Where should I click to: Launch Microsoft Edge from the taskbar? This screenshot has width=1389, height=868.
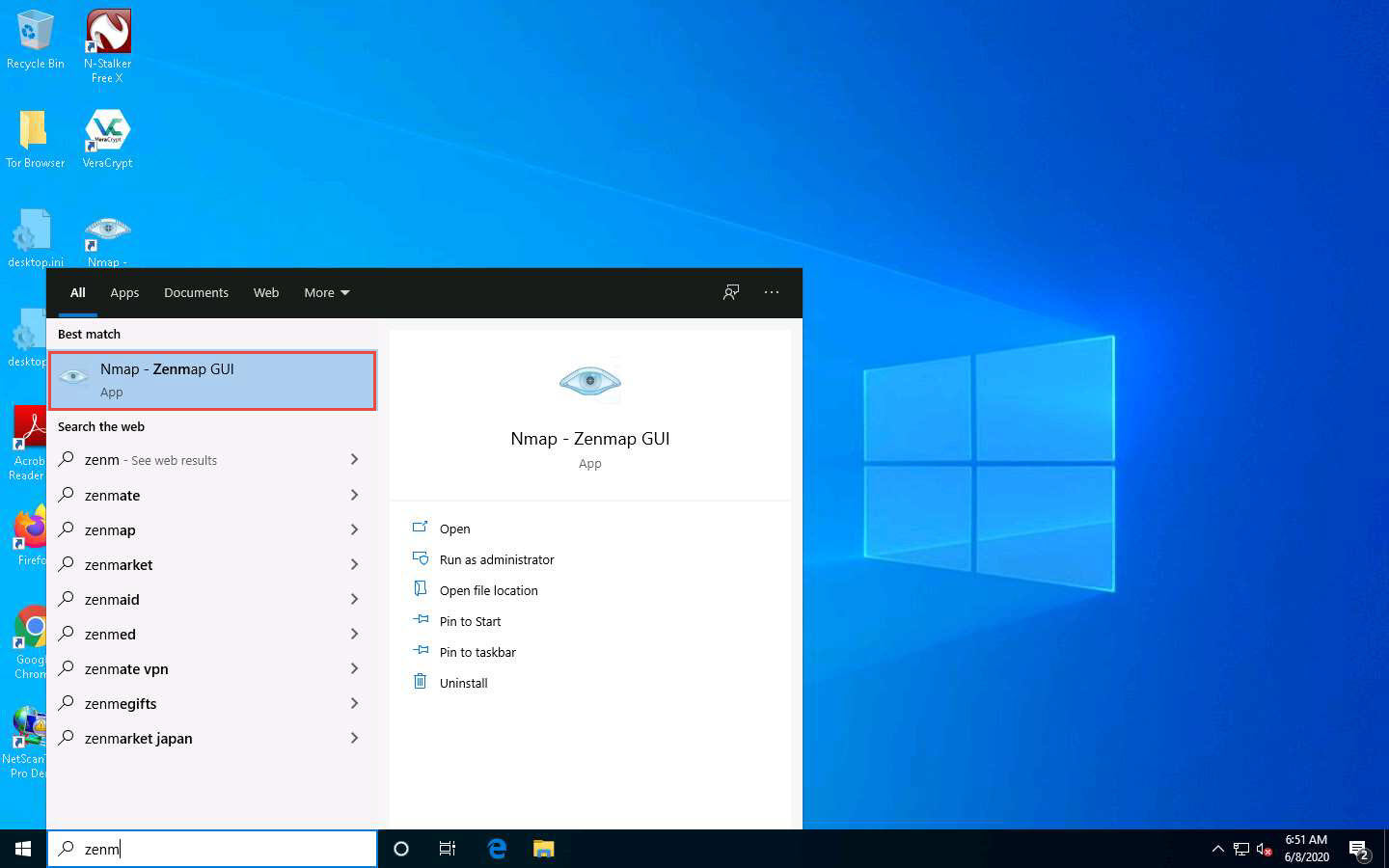497,849
